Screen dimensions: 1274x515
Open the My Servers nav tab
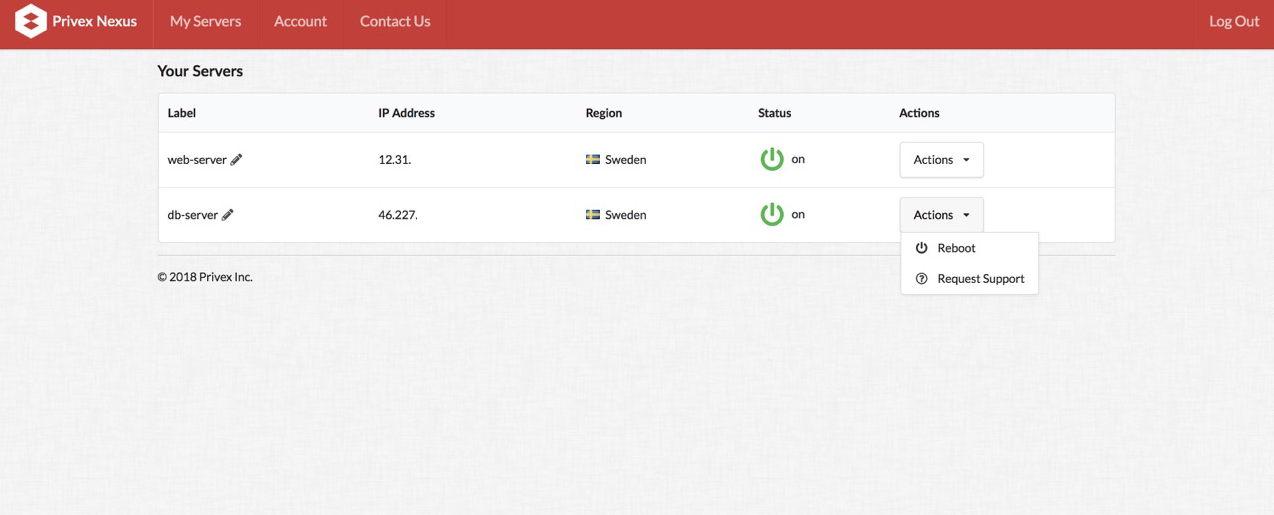(x=205, y=21)
